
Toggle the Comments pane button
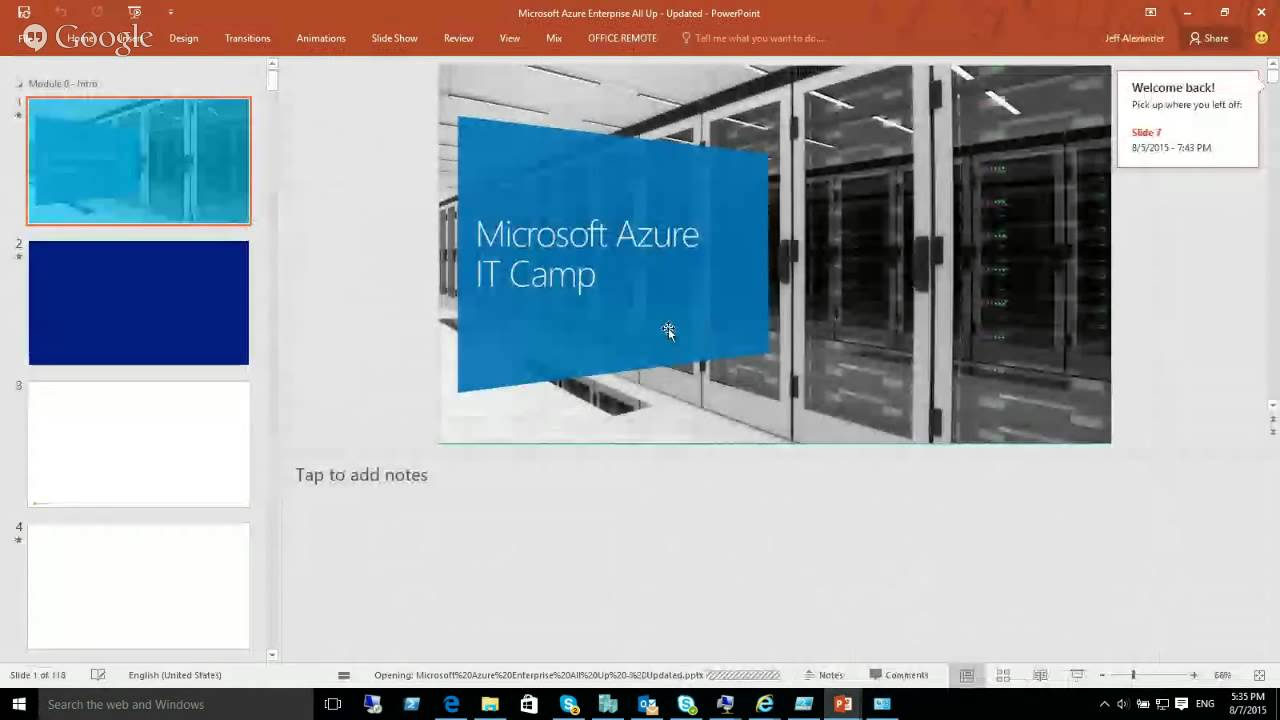pos(899,675)
